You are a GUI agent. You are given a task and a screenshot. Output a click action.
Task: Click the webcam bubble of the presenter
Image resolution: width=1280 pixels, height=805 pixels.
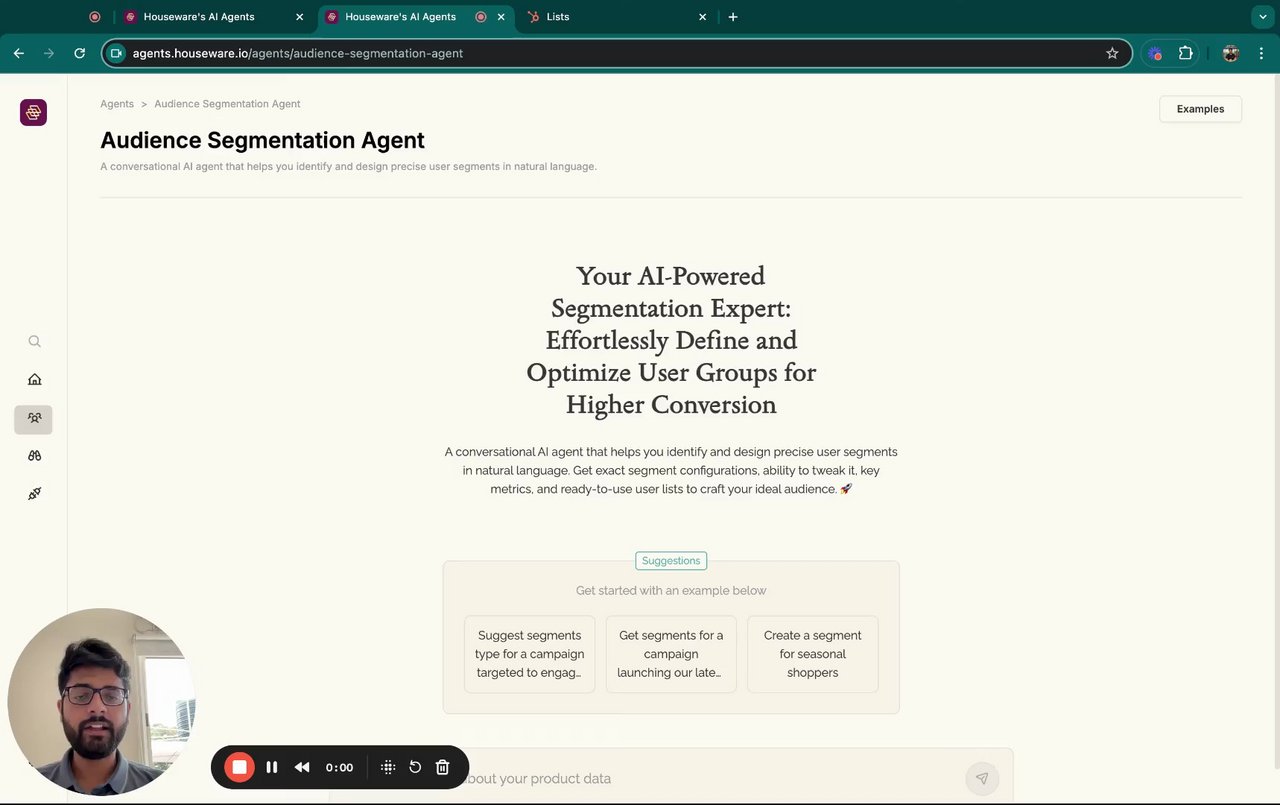click(x=101, y=702)
